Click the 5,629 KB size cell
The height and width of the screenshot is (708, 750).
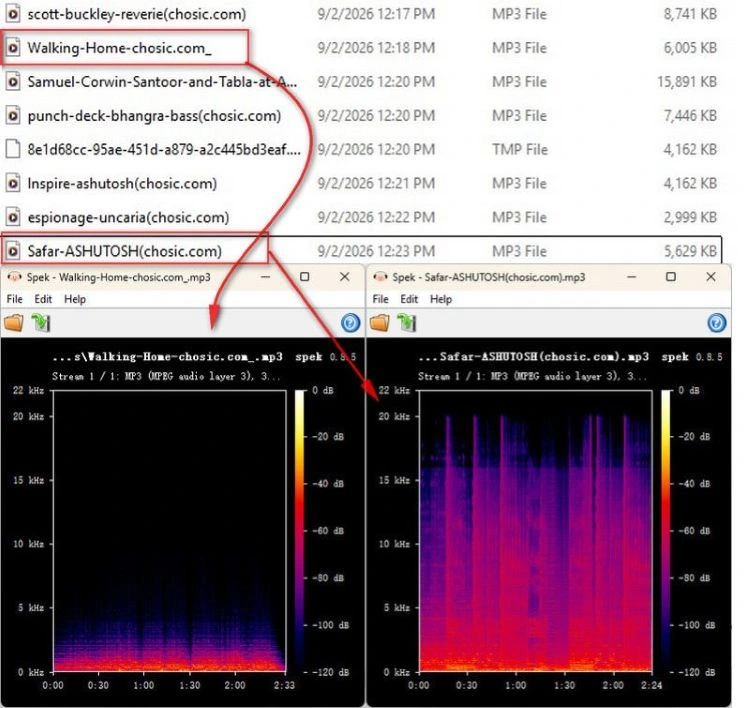click(690, 251)
